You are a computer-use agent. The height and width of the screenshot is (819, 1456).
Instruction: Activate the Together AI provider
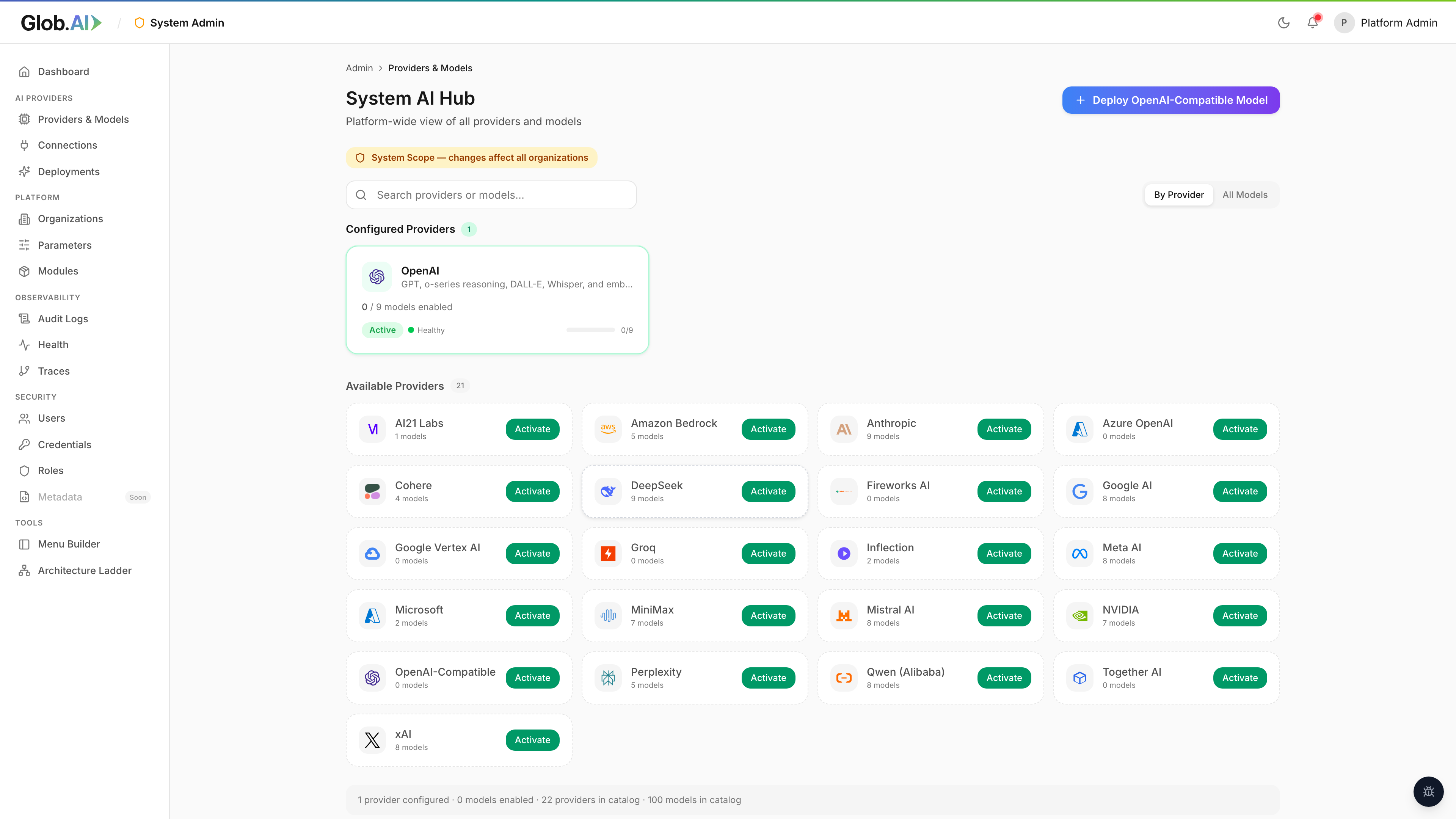click(x=1239, y=678)
